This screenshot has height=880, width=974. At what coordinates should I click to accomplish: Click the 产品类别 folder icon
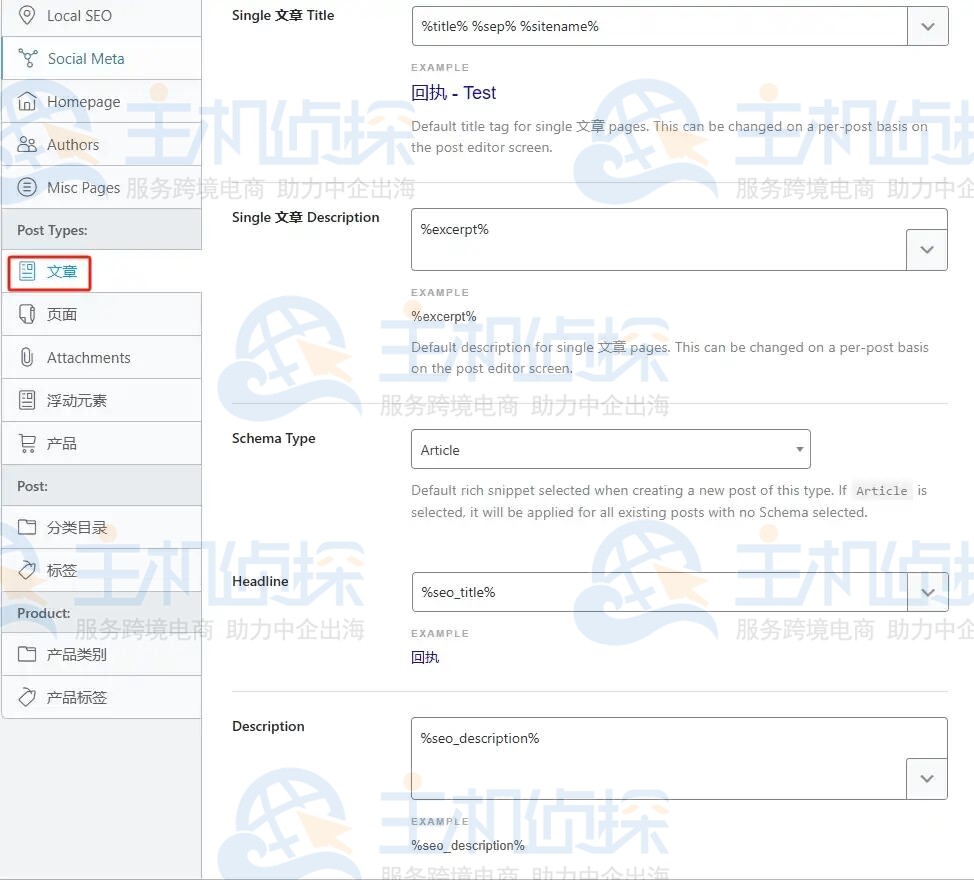(x=27, y=654)
